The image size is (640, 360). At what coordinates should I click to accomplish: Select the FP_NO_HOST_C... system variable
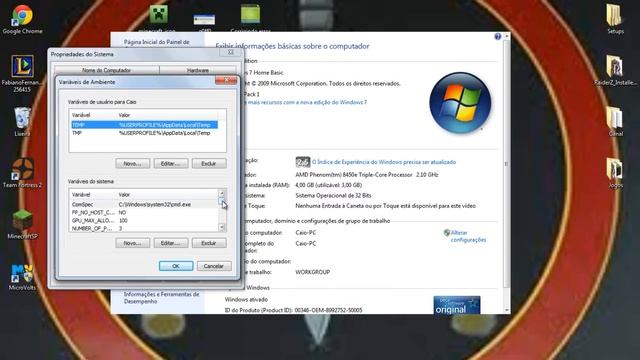click(144, 213)
